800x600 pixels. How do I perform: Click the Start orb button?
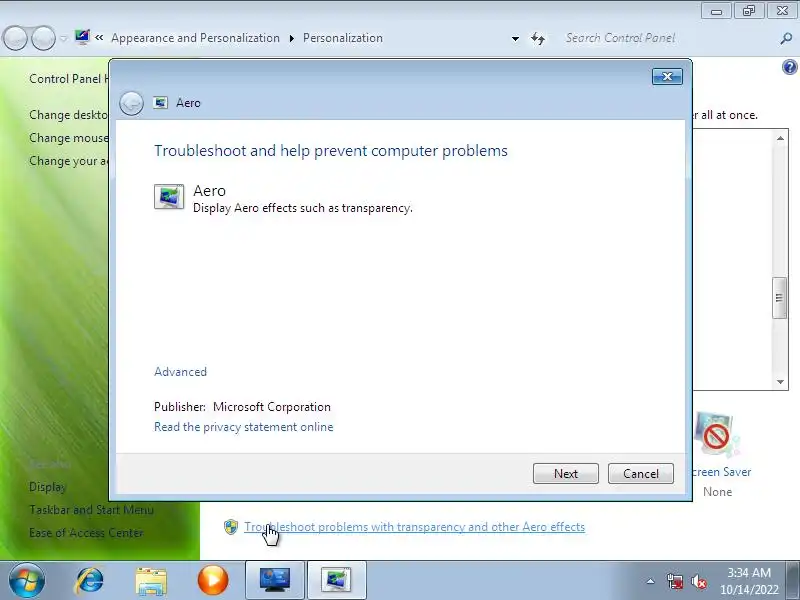(27, 580)
